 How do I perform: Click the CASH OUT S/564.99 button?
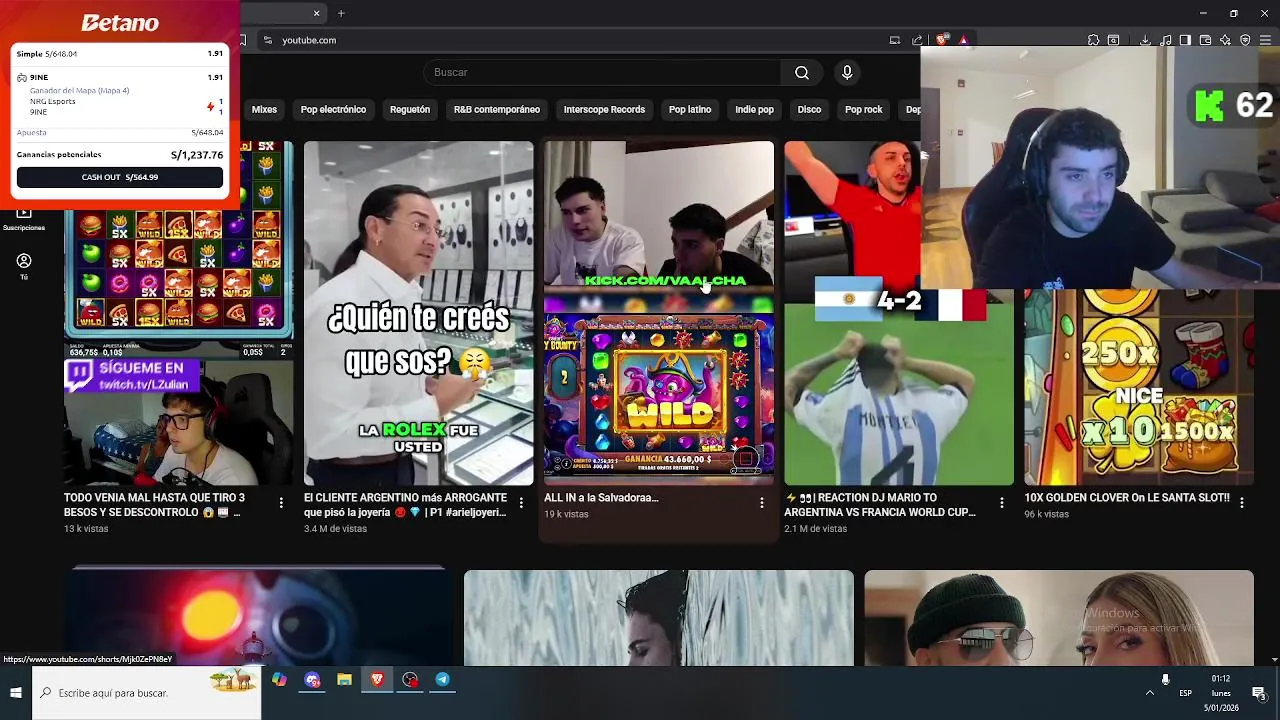pos(120,177)
